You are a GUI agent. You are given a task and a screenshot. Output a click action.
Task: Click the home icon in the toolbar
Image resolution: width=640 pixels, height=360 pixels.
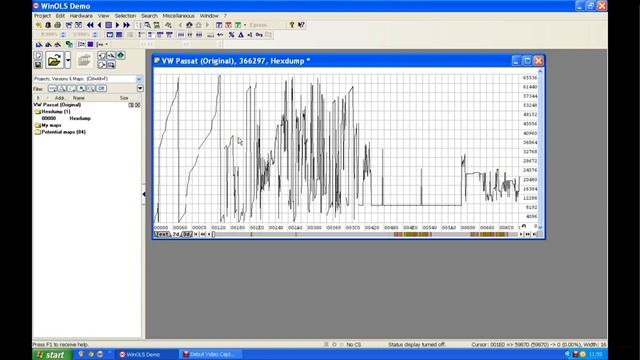pos(189,25)
